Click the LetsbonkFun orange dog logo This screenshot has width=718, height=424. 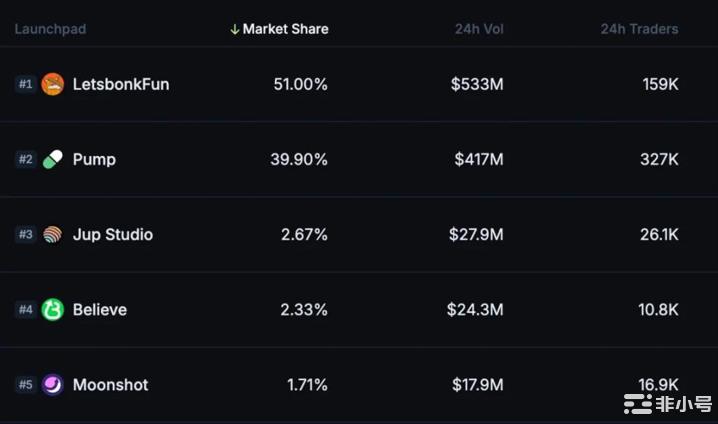point(53,84)
